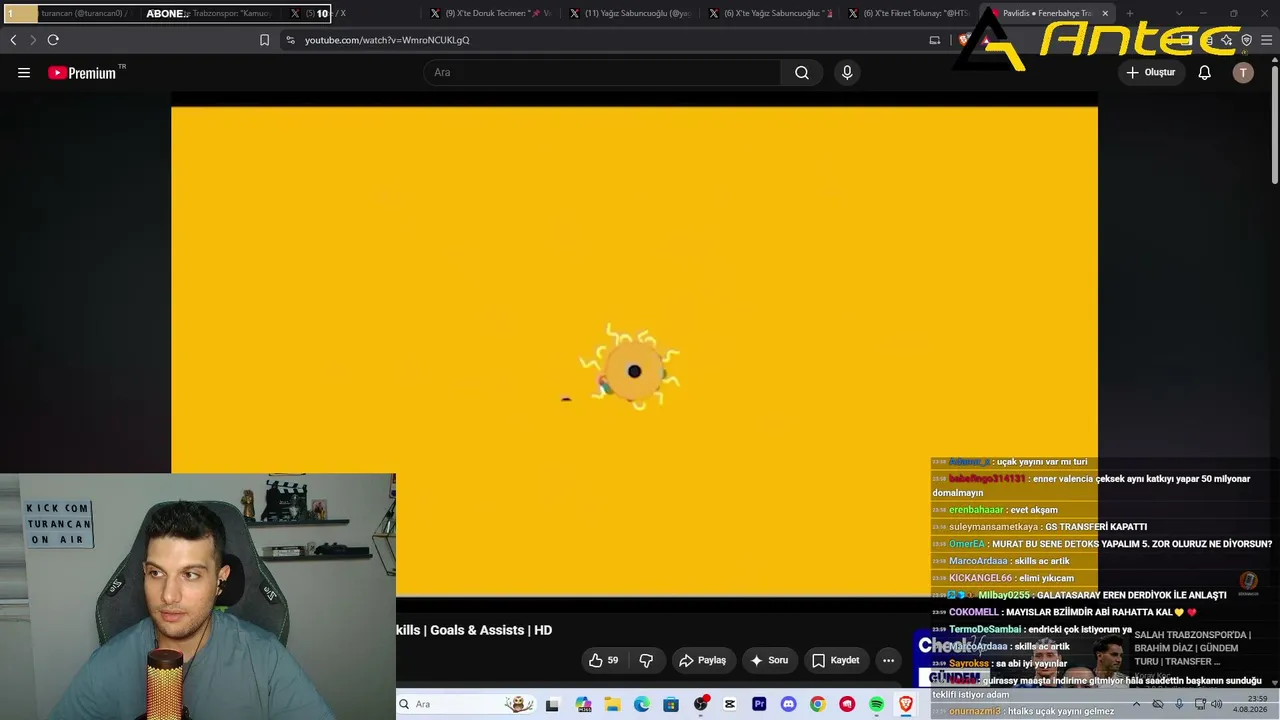
Task: Click the Oluştur create button
Action: [x=1151, y=73]
